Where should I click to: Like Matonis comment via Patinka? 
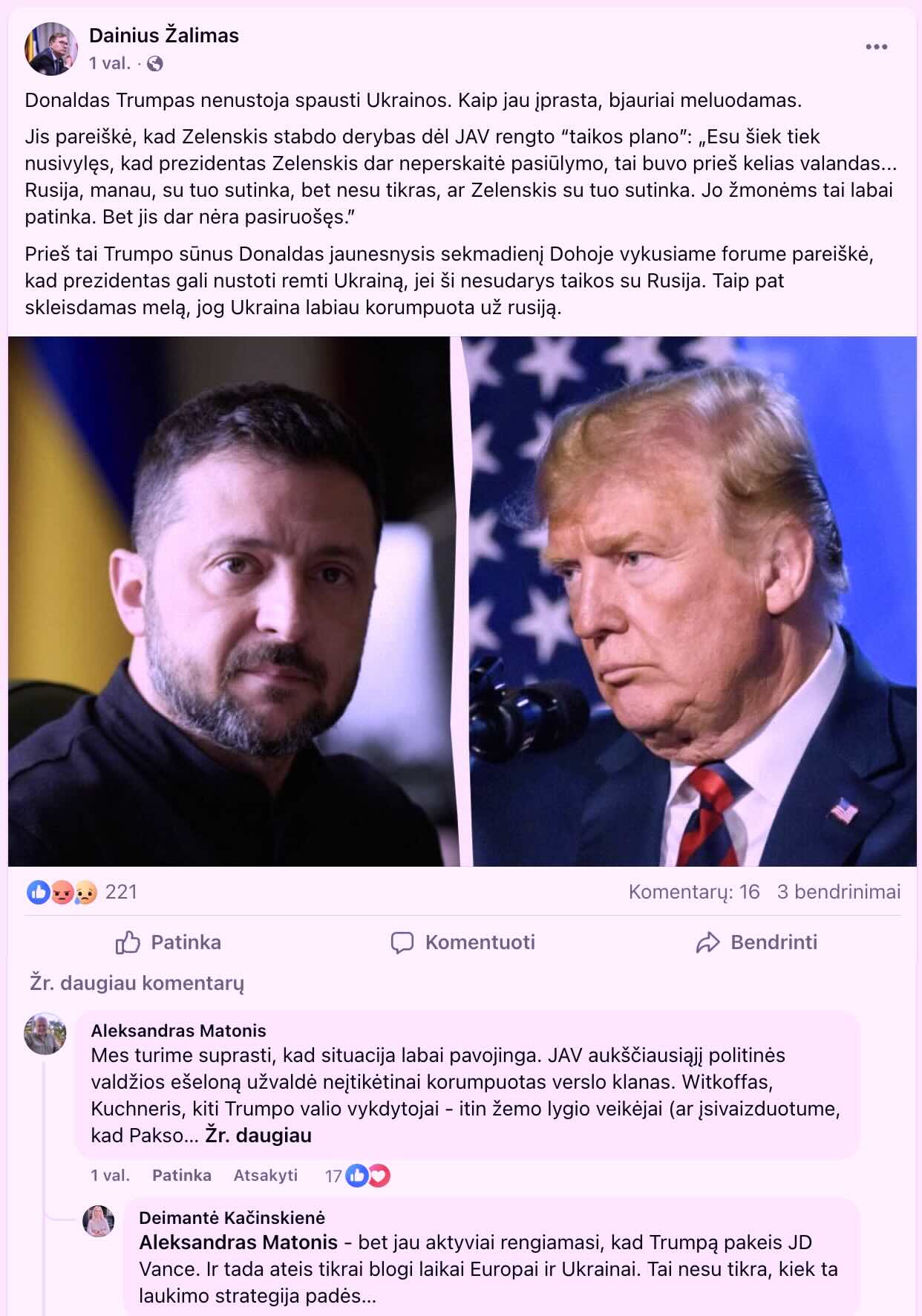(182, 1175)
